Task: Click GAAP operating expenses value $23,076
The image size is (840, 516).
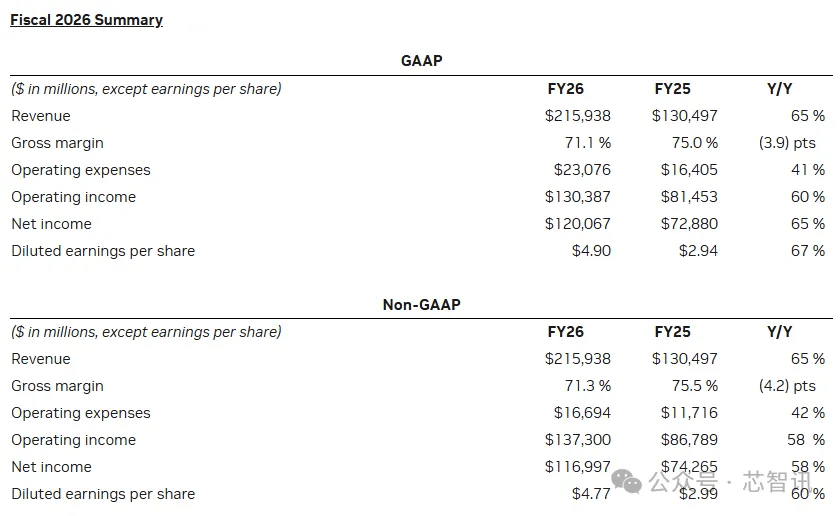Action: (x=582, y=170)
